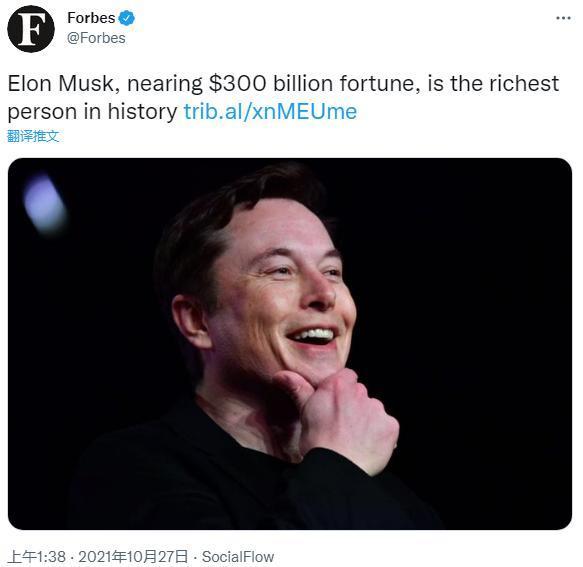Click the 2021年10月27日 date
This screenshot has height=567, width=583.
click(x=133, y=557)
